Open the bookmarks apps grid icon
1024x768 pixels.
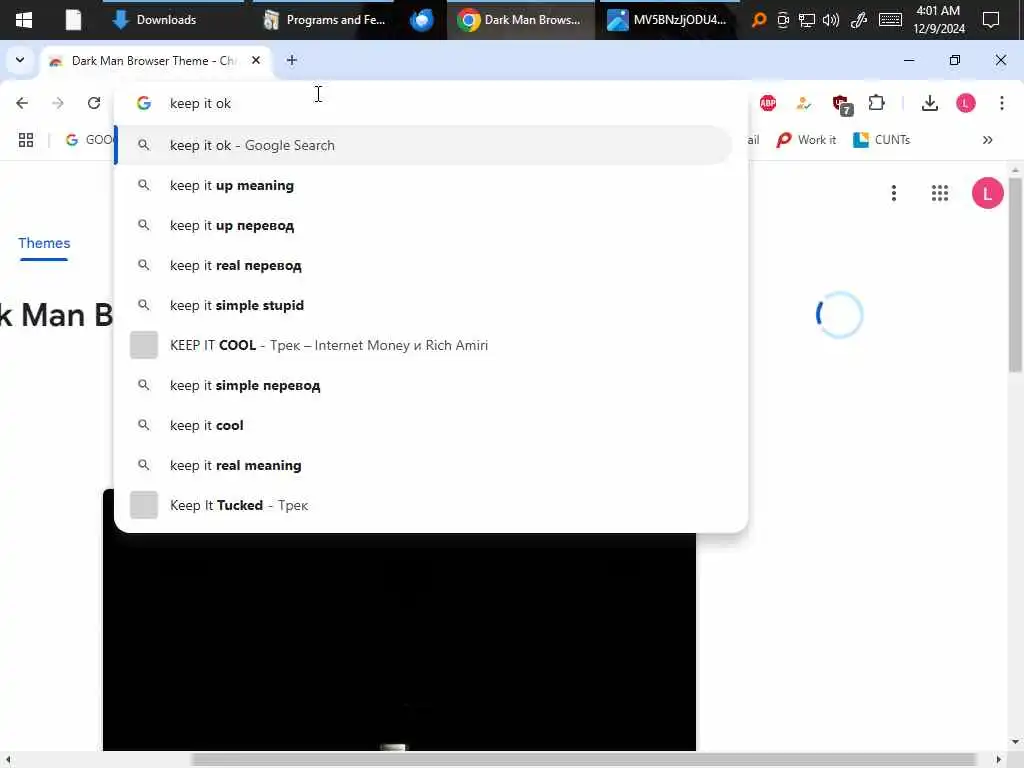[26, 140]
